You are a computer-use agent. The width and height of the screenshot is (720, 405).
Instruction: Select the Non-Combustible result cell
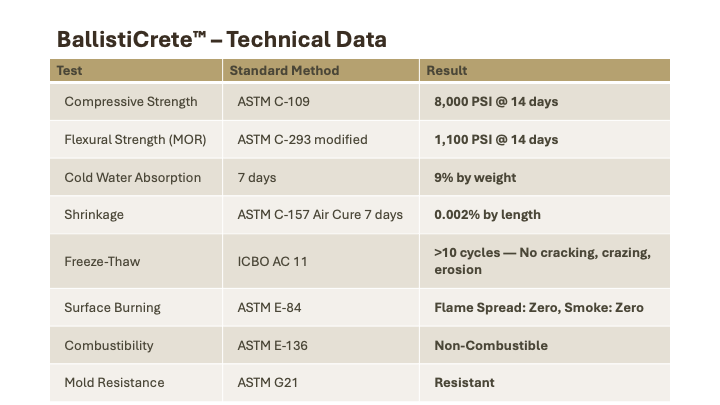point(545,345)
